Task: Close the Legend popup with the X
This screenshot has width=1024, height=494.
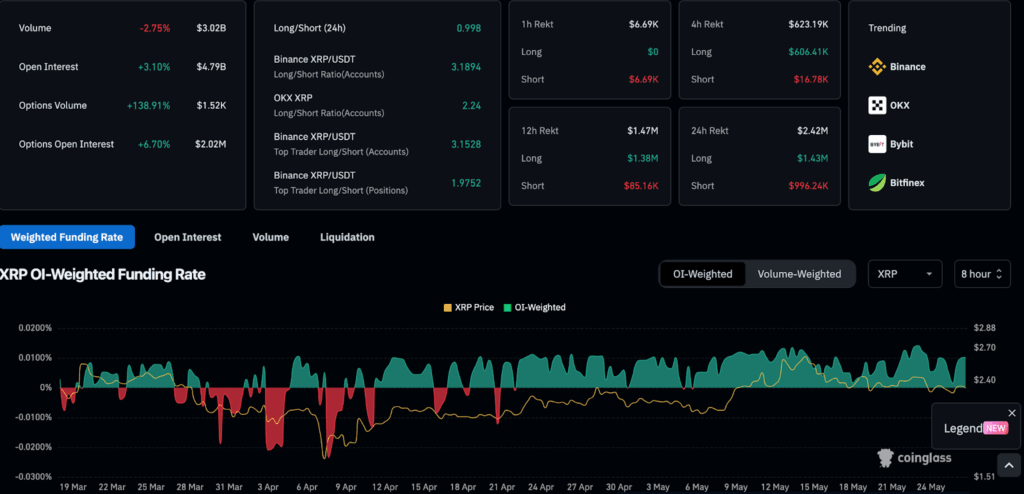Action: coord(1012,413)
